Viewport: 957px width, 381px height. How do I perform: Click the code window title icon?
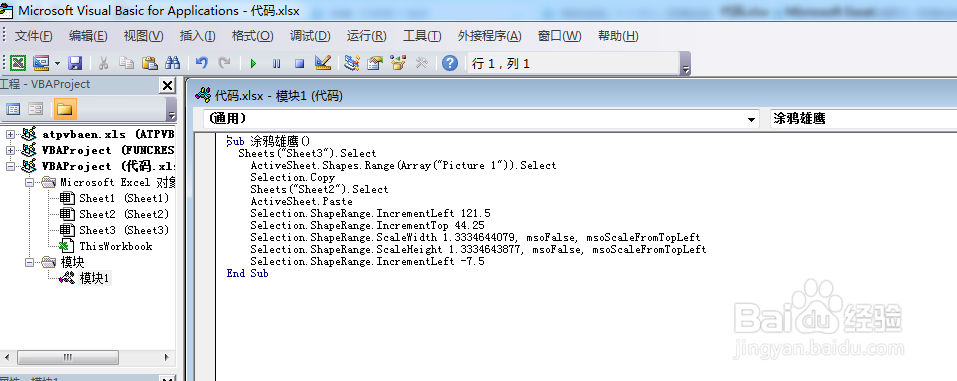tap(203, 95)
